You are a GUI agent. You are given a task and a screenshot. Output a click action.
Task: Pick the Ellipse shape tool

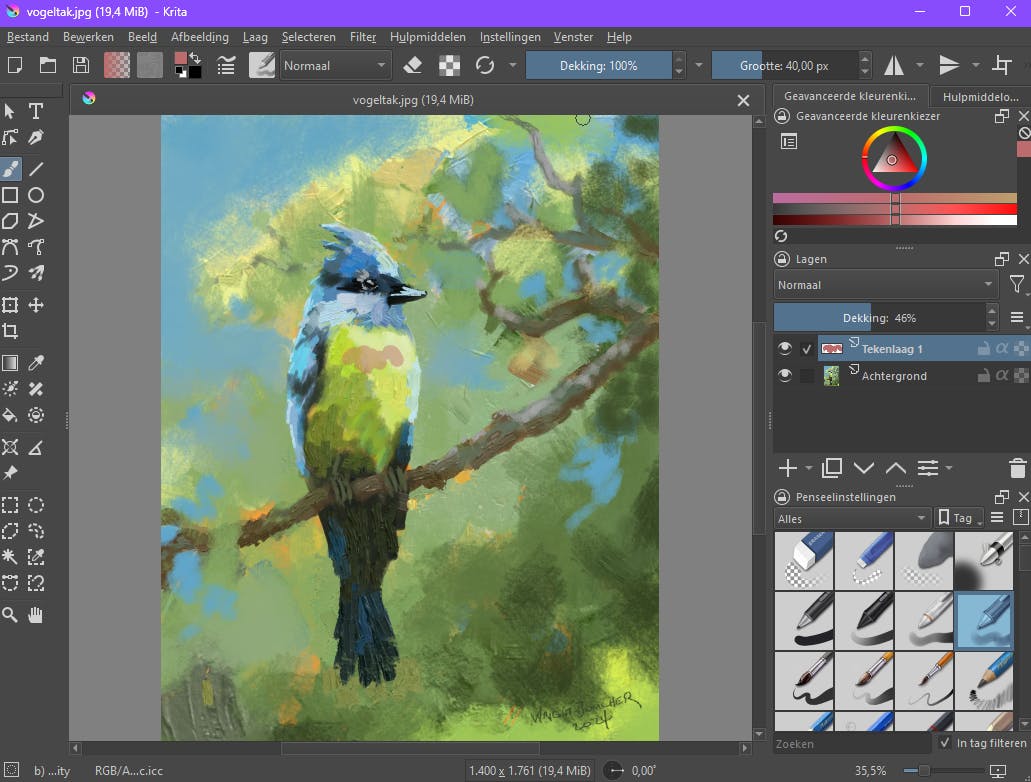tap(36, 195)
